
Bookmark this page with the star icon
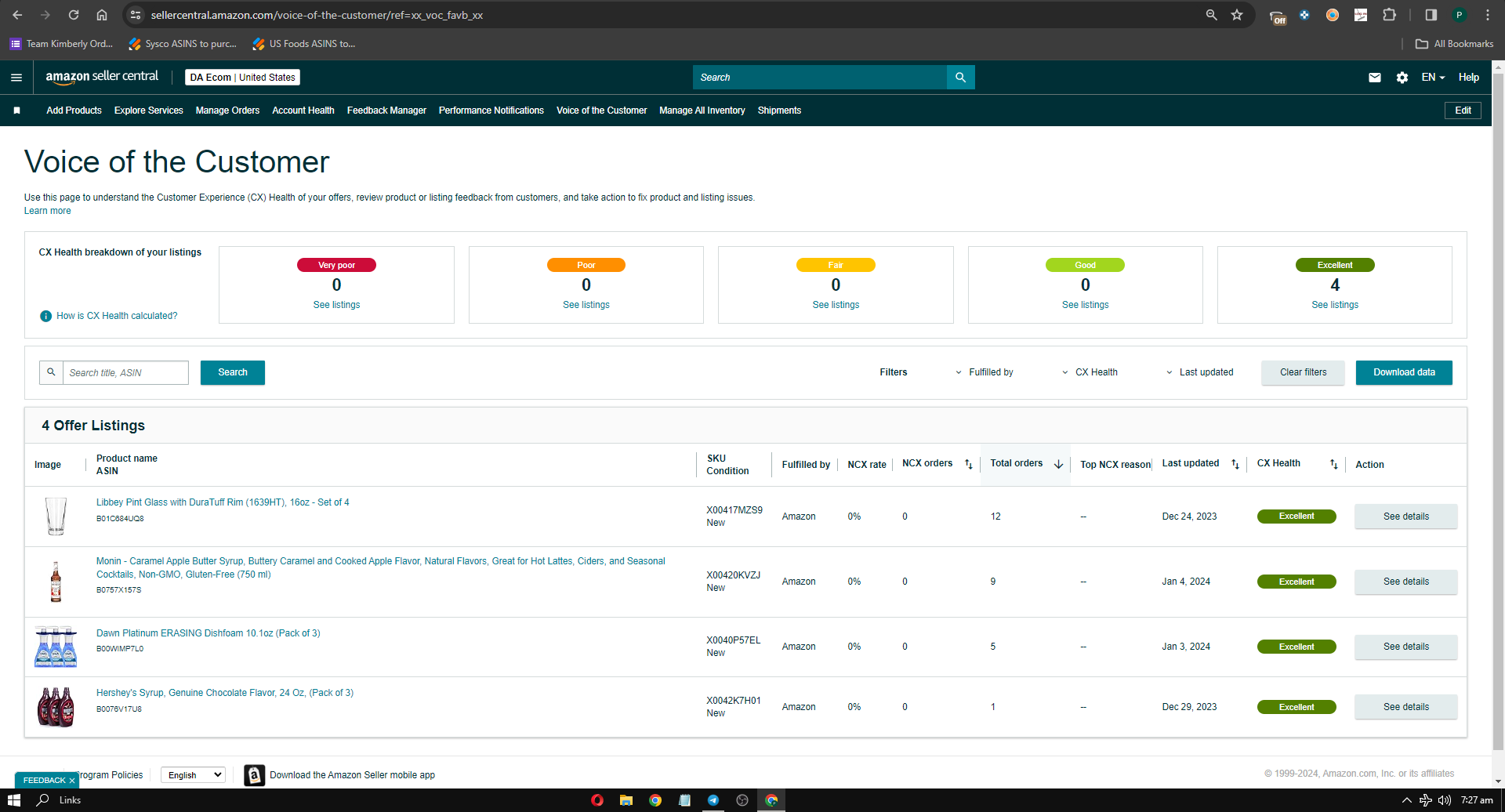pos(1237,15)
